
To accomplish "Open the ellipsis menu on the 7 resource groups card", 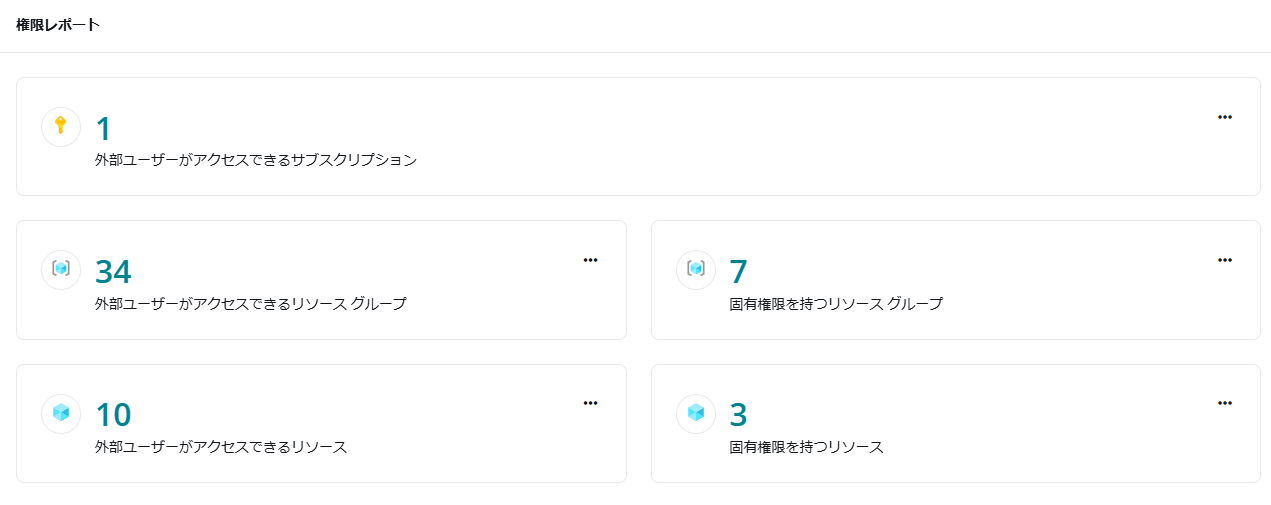I will 1225,260.
